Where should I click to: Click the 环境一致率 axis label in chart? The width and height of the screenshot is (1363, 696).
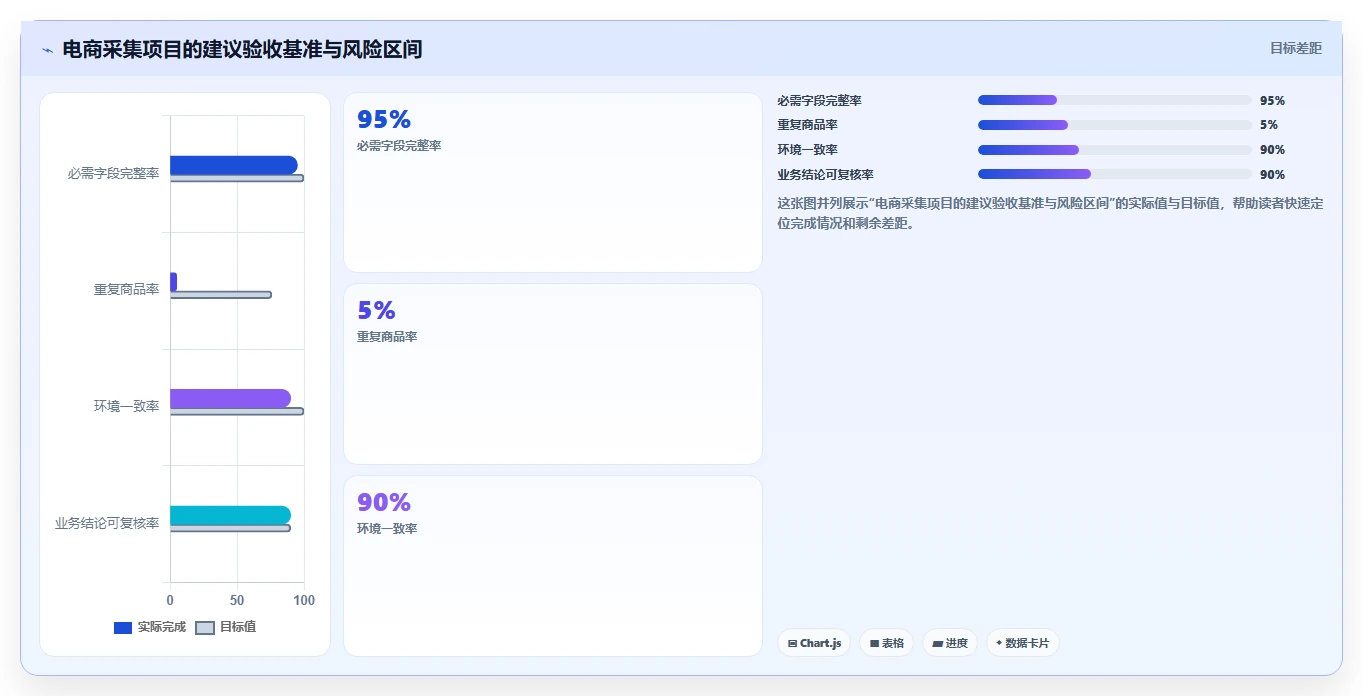(127, 406)
